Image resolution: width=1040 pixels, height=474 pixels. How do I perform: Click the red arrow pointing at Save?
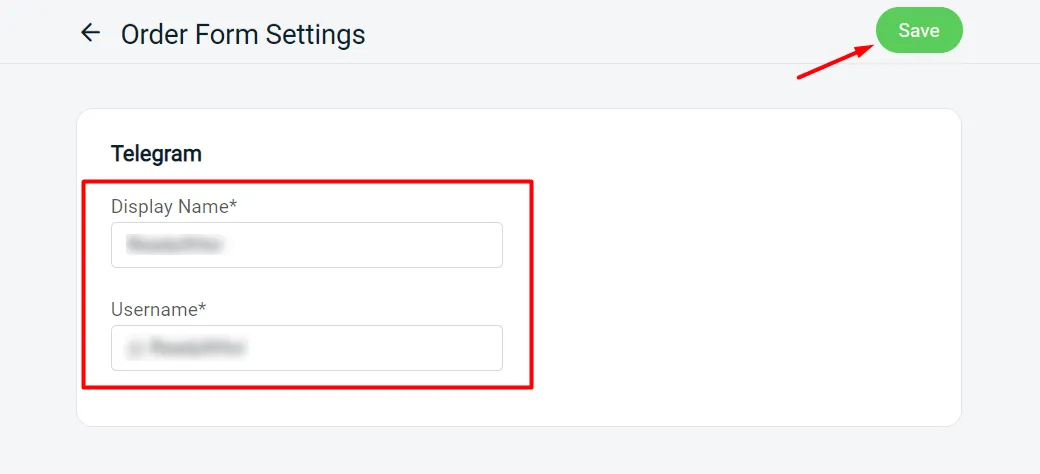835,60
